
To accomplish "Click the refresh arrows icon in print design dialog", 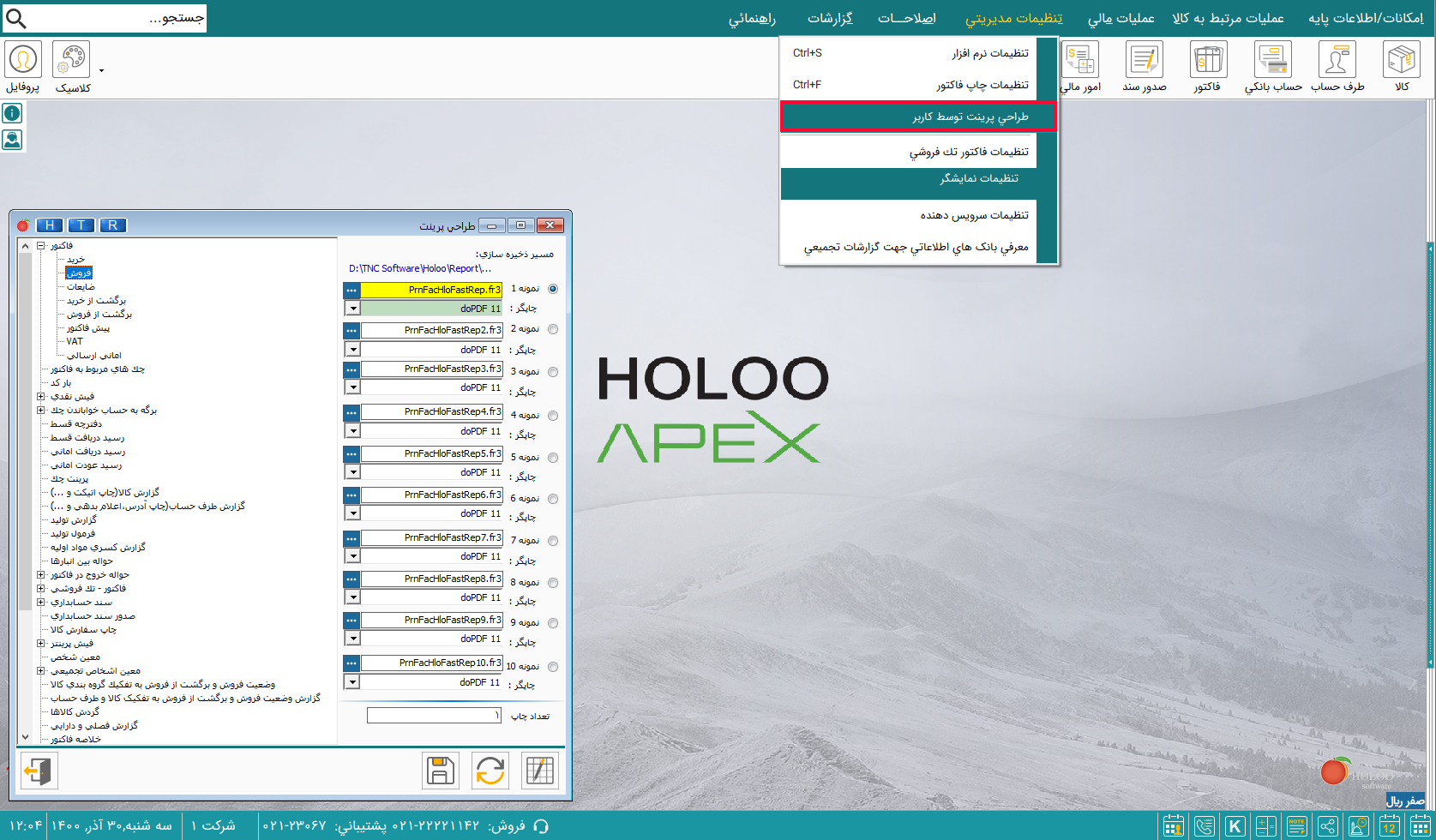I will 490,771.
